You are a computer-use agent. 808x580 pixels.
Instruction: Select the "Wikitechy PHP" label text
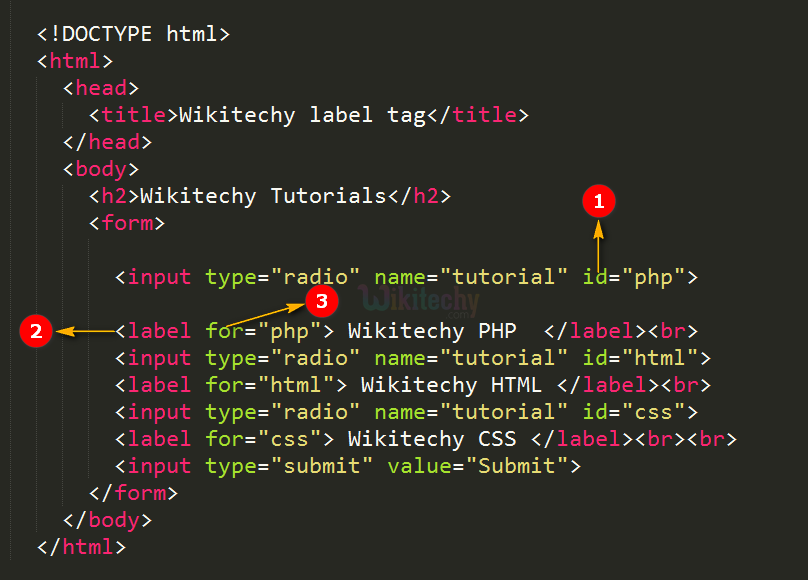[432, 331]
